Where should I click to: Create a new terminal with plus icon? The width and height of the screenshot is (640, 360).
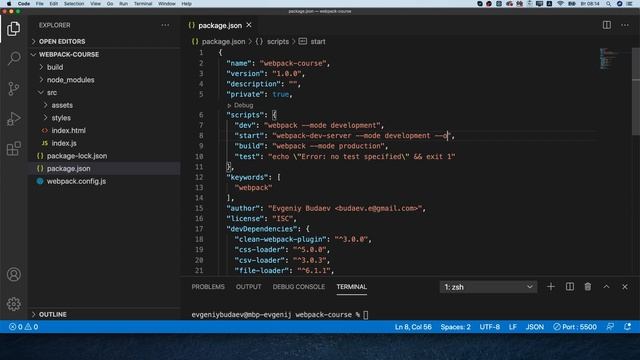pos(551,287)
